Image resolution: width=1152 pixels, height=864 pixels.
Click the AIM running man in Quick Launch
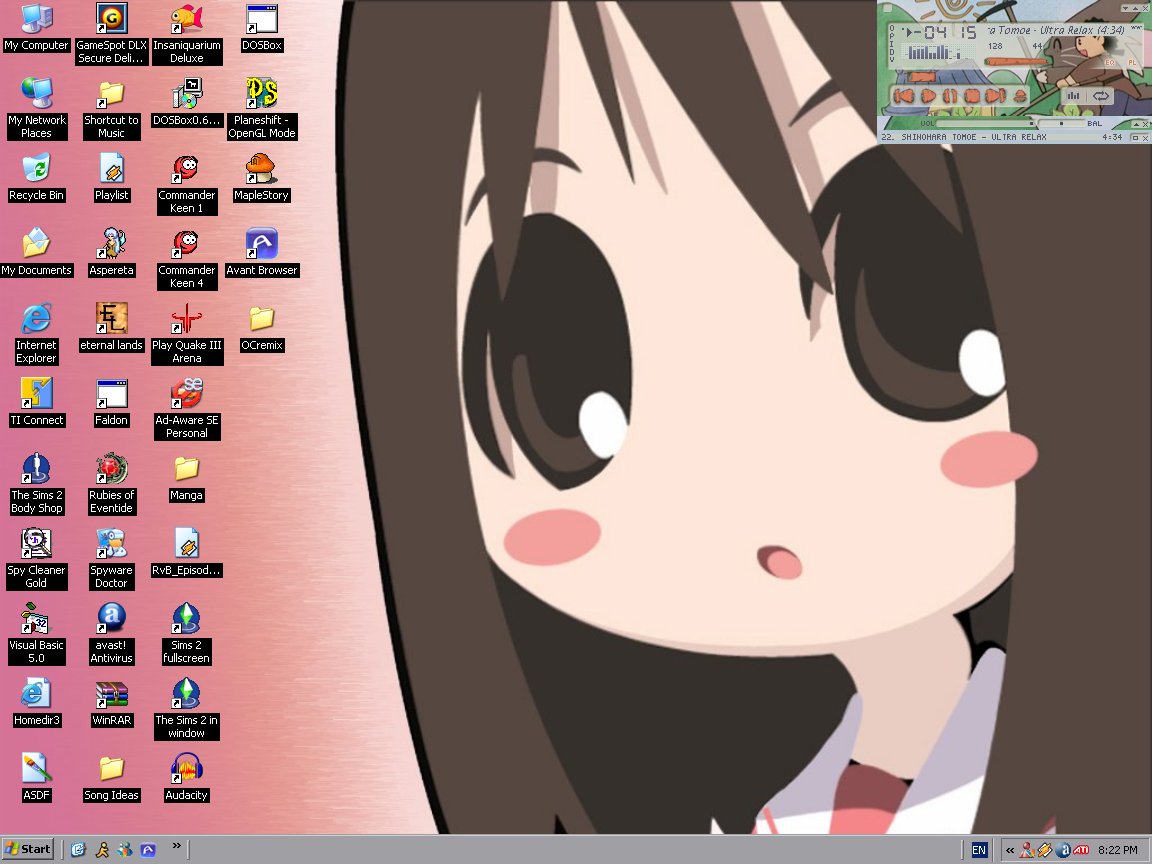102,849
